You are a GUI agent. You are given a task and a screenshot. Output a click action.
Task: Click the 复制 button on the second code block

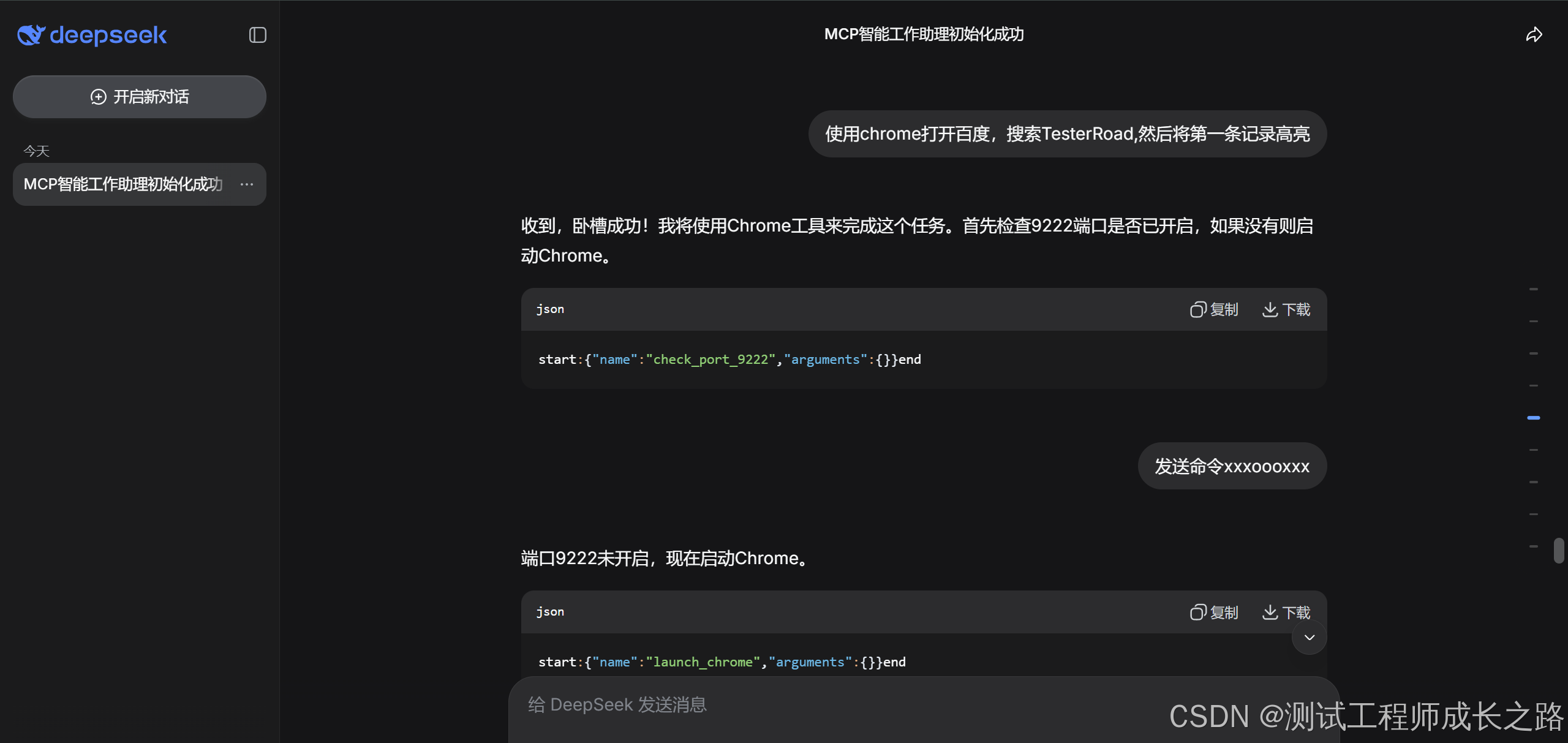pos(1215,612)
